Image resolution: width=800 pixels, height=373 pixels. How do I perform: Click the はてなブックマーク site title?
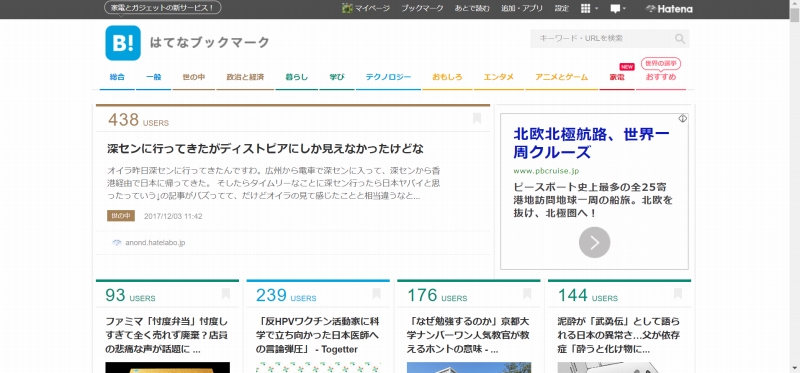(209, 43)
